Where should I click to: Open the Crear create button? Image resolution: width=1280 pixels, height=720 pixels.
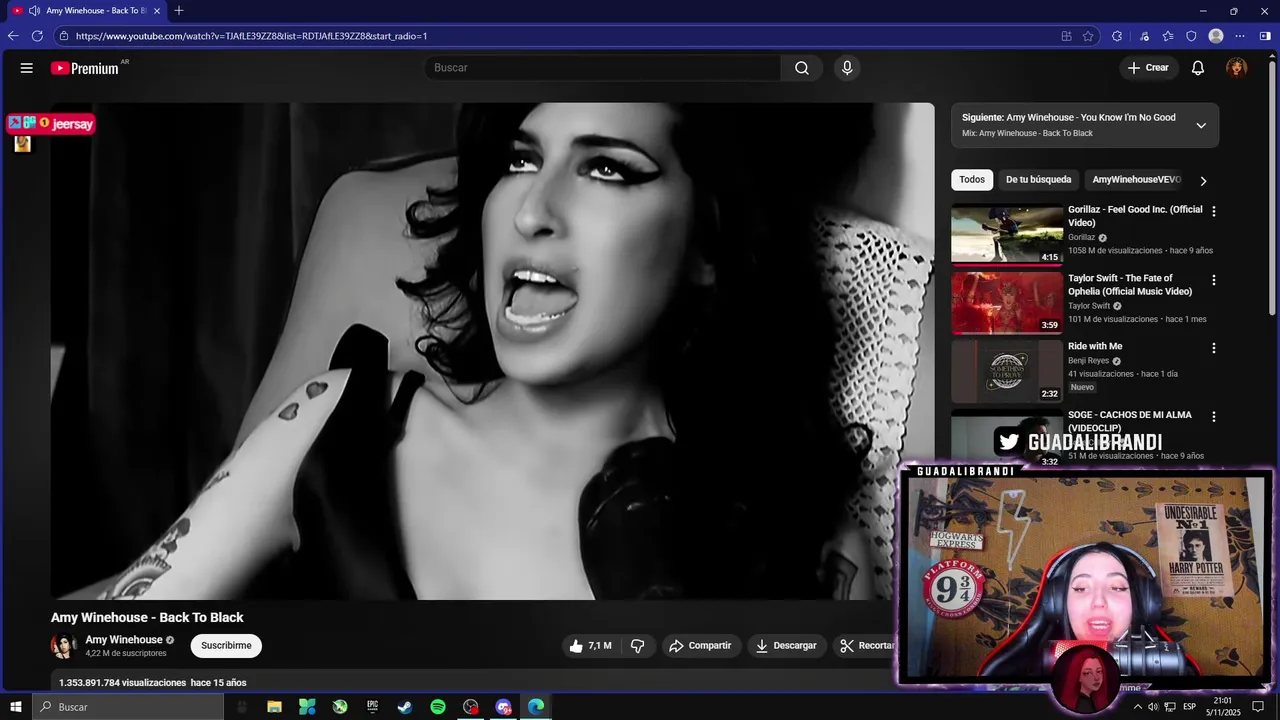(x=1148, y=68)
